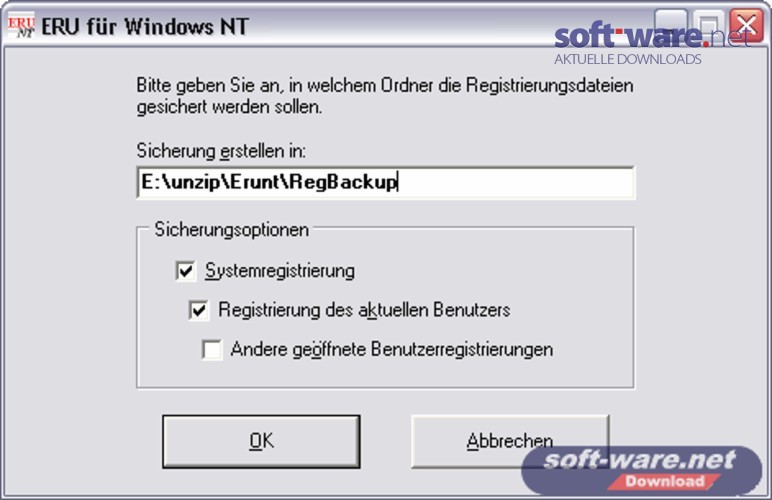The image size is (772, 500).
Task: Click the 'AKTUELLE DOWNLOADS' watermark text
Action: pyautogui.click(x=628, y=60)
